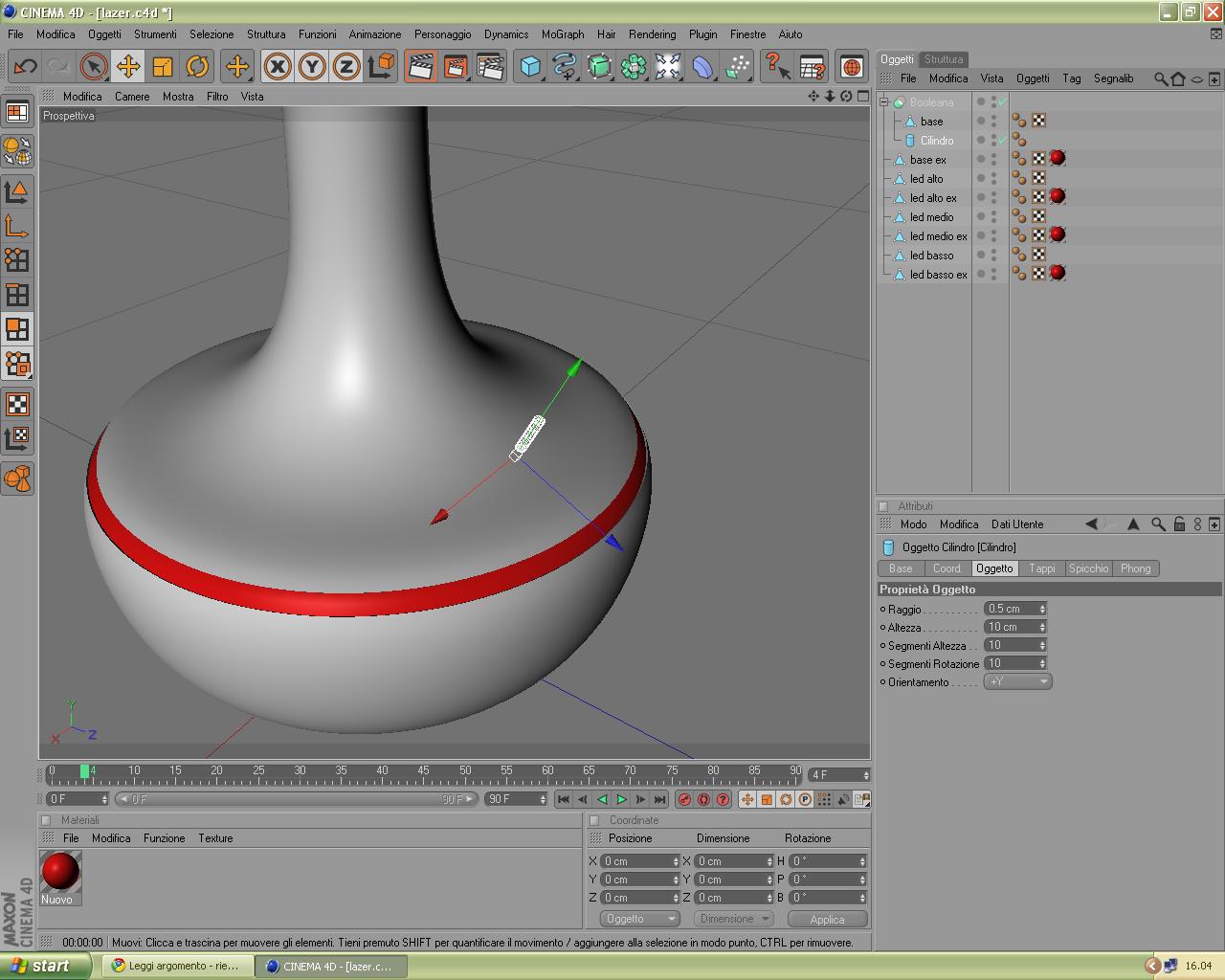Open the MoGraph menu

563,33
